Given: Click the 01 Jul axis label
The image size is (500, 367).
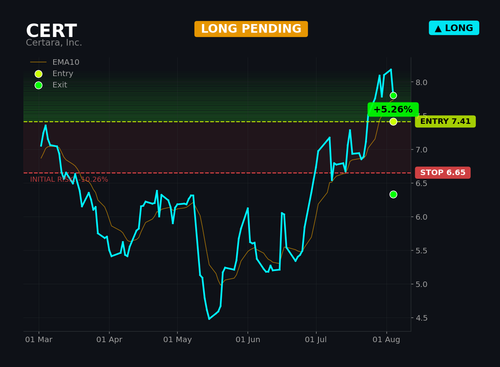Looking at the screenshot, I should tap(316, 340).
